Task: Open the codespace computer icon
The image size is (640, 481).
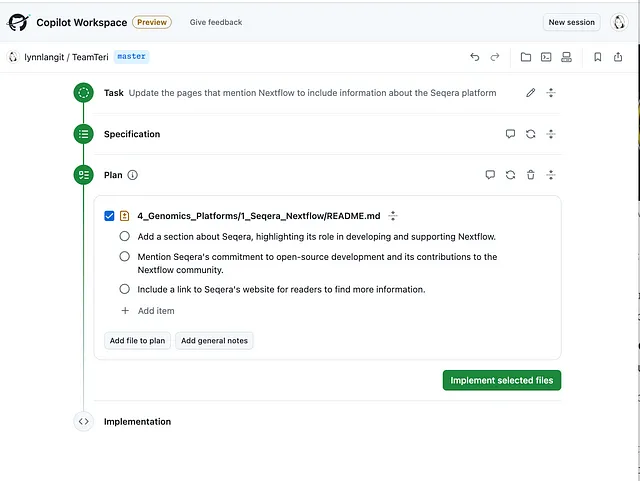Action: [x=566, y=57]
